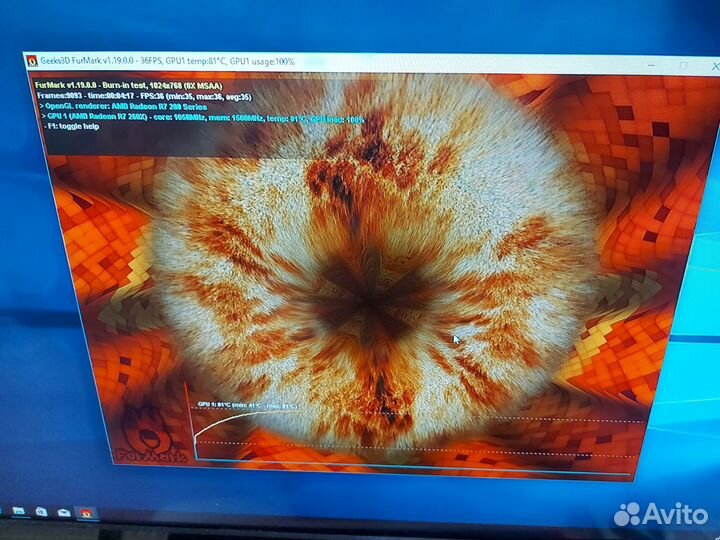Minimize the FurMark window
Screen dimensions: 720x540
(x=651, y=65)
